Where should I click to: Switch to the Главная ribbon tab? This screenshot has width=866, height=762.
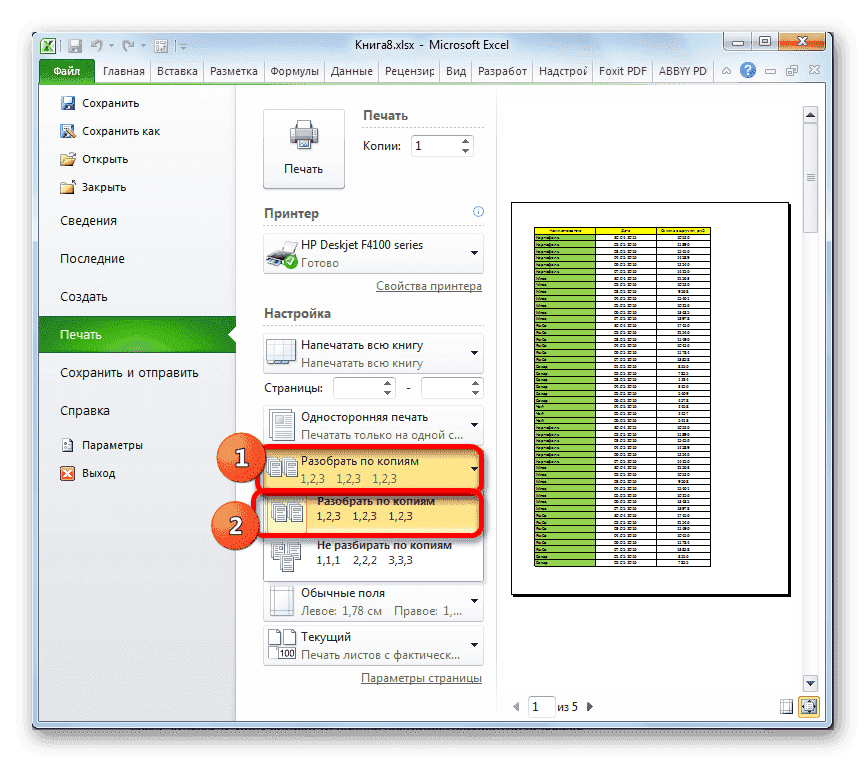tap(122, 71)
